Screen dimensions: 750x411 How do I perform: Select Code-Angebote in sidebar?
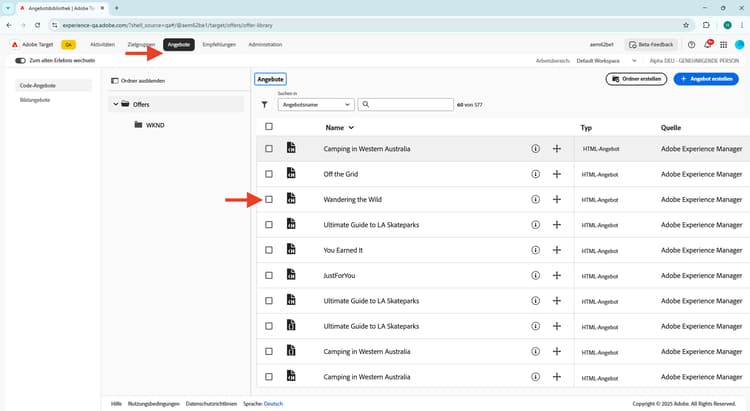pyautogui.click(x=53, y=85)
